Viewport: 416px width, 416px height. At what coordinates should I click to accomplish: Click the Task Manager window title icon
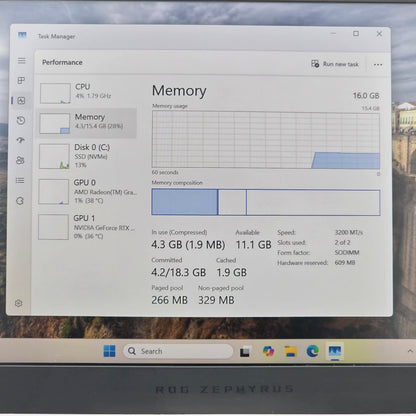tap(22, 35)
